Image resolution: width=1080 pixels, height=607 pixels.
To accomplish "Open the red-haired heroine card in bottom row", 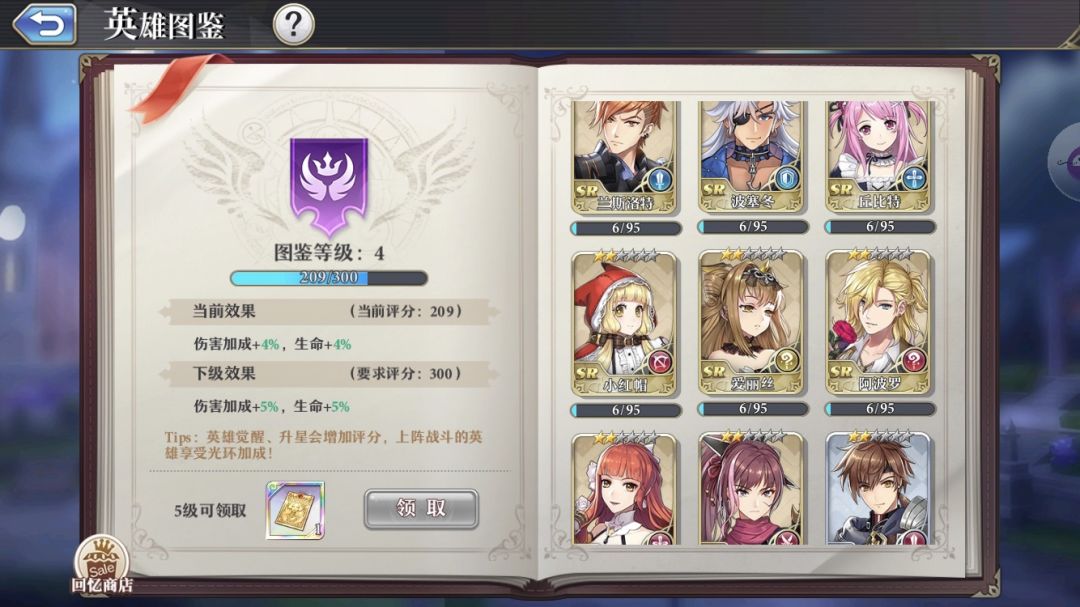I will (x=625, y=489).
